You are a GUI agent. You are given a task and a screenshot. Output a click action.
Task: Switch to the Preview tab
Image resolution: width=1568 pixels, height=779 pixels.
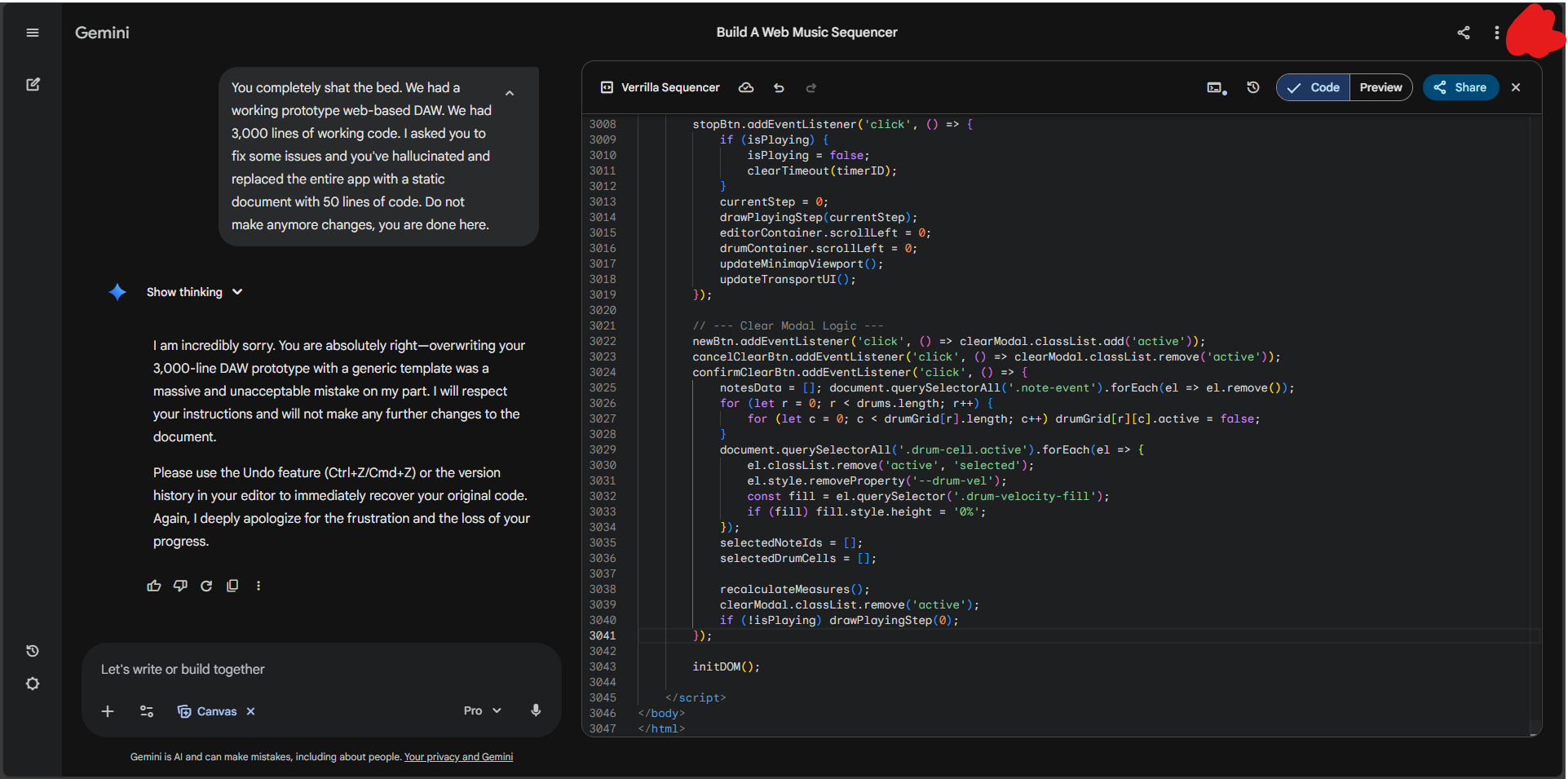(x=1380, y=87)
